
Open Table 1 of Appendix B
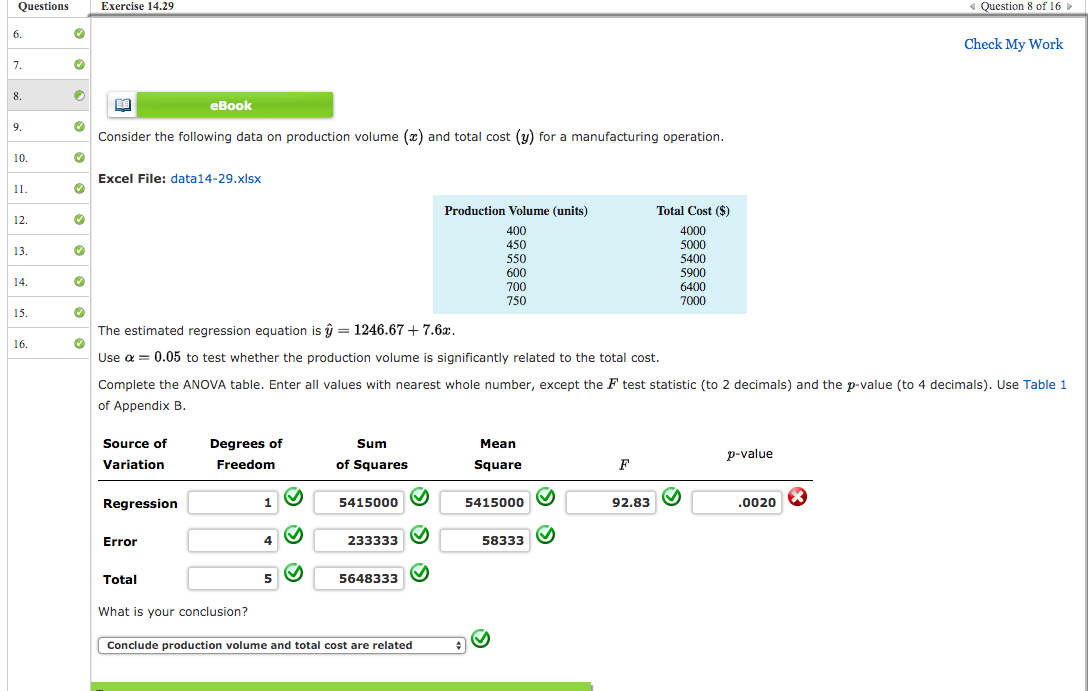[1045, 384]
